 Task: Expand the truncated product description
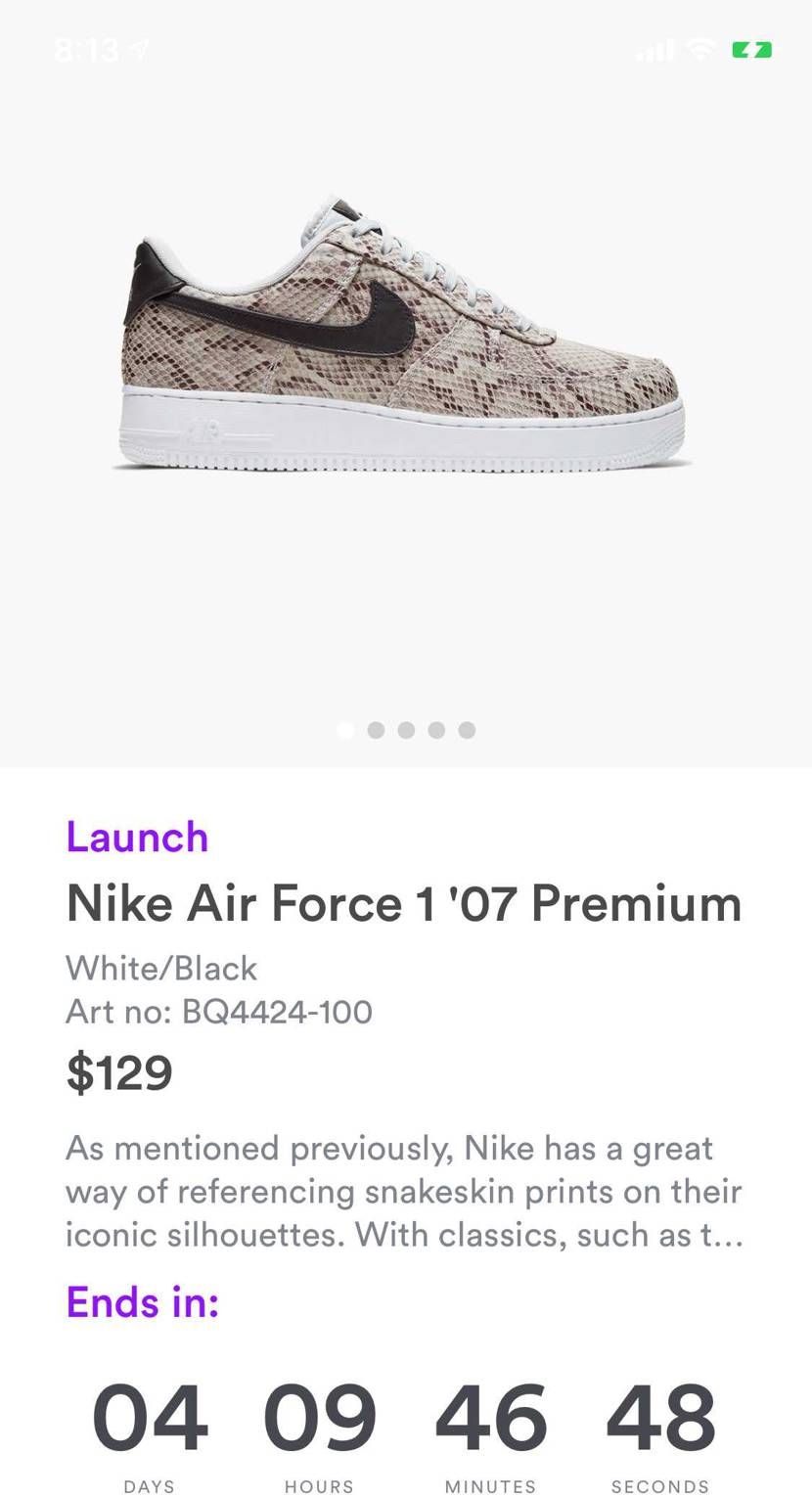(x=404, y=1192)
